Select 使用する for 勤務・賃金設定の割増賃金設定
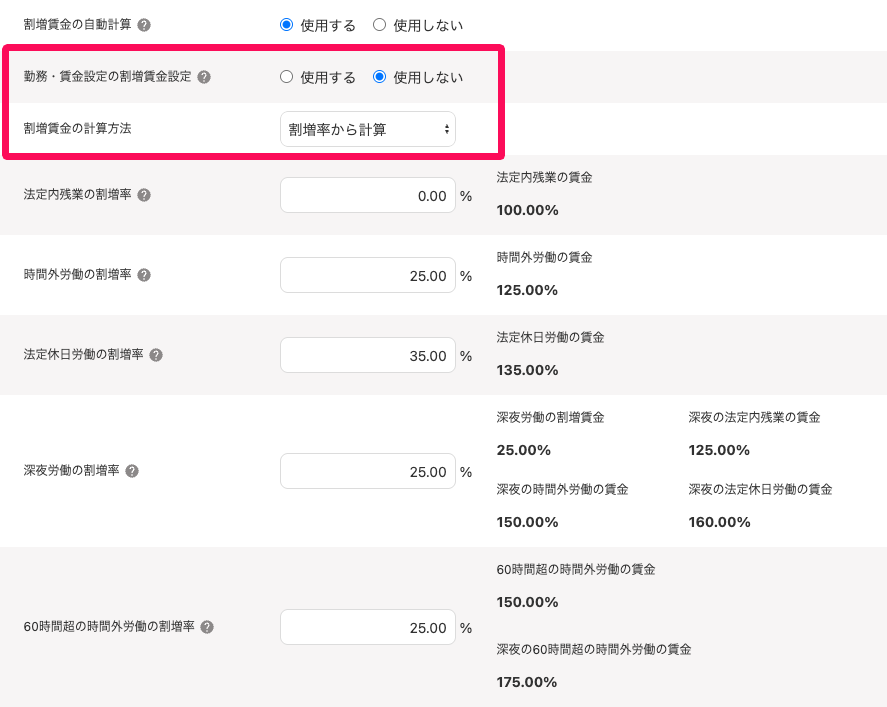887x707 pixels. (287, 77)
